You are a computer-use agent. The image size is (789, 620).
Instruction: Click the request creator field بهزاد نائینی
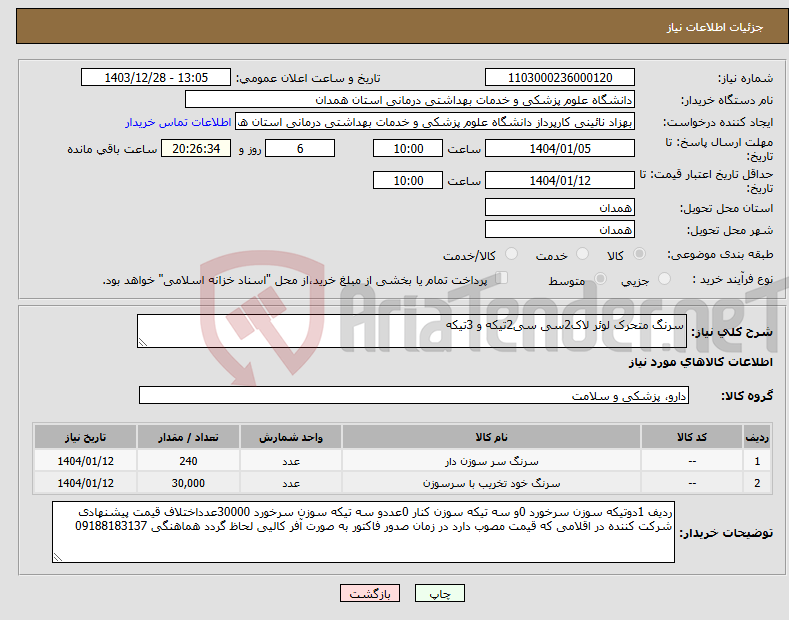pos(435,122)
